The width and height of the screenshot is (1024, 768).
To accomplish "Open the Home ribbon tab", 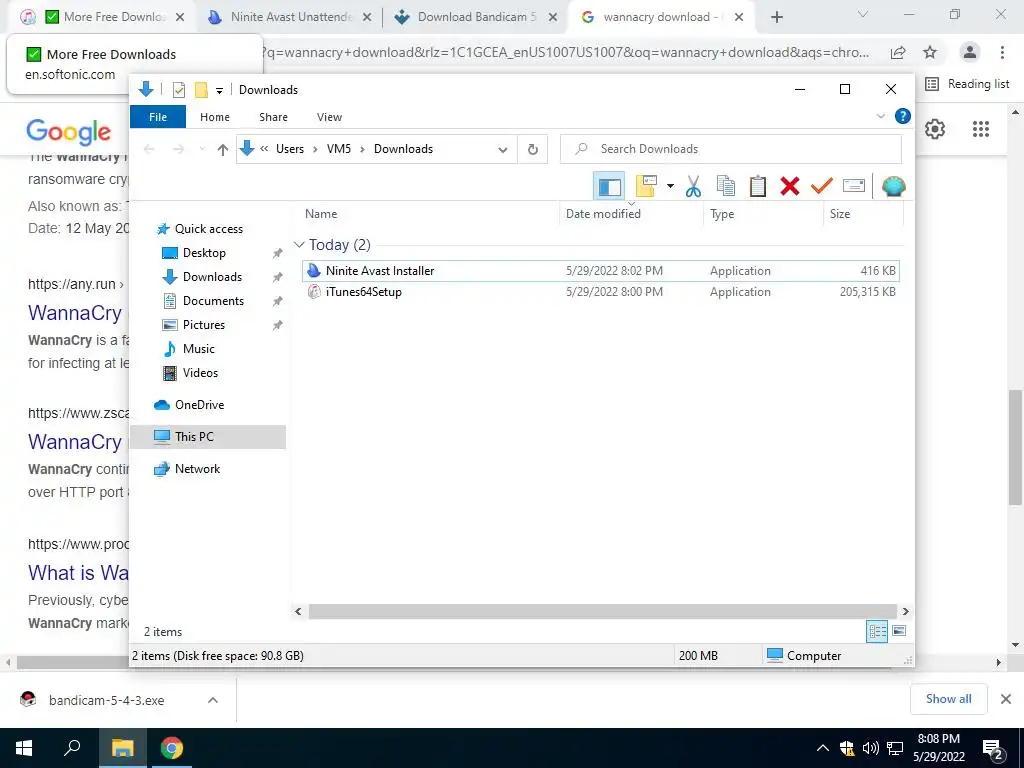I will point(215,117).
